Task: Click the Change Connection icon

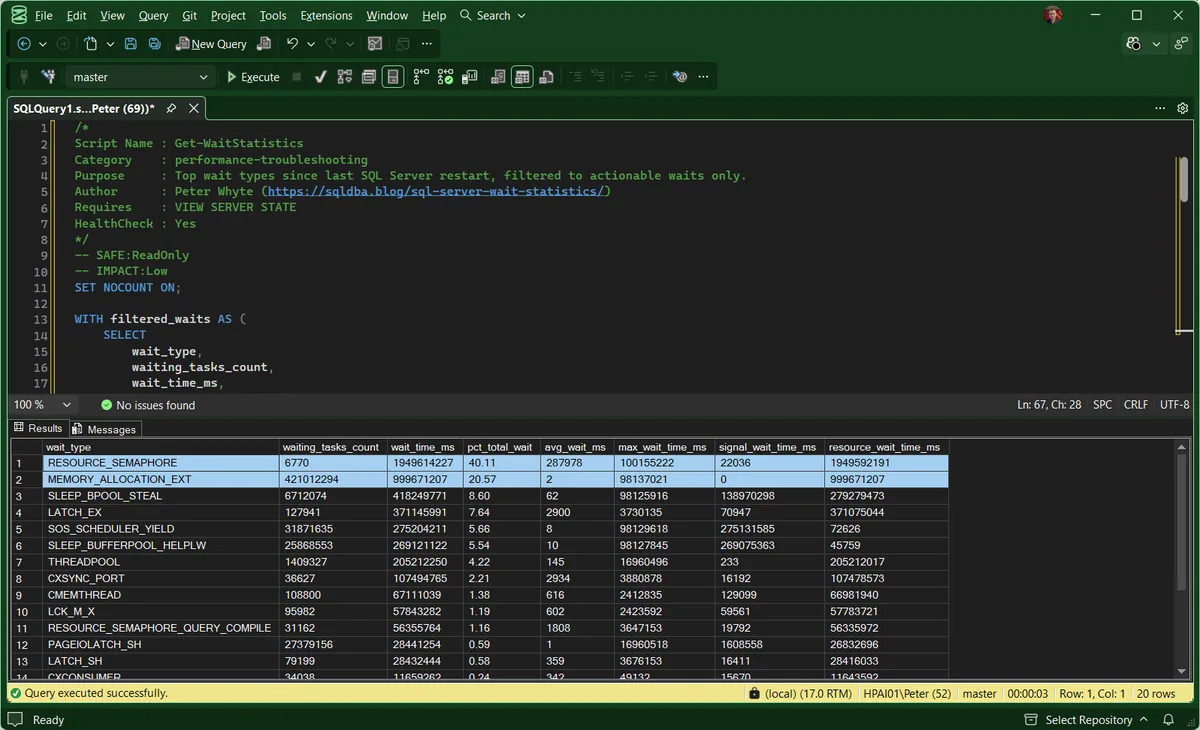Action: 47,77
